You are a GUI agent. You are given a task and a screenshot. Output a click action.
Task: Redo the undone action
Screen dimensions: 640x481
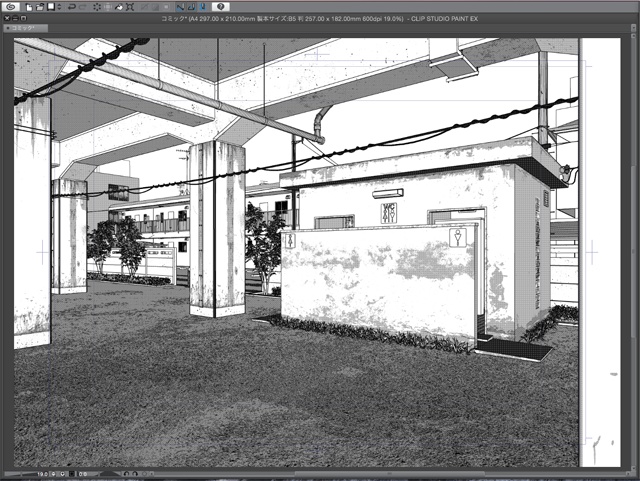[82, 7]
